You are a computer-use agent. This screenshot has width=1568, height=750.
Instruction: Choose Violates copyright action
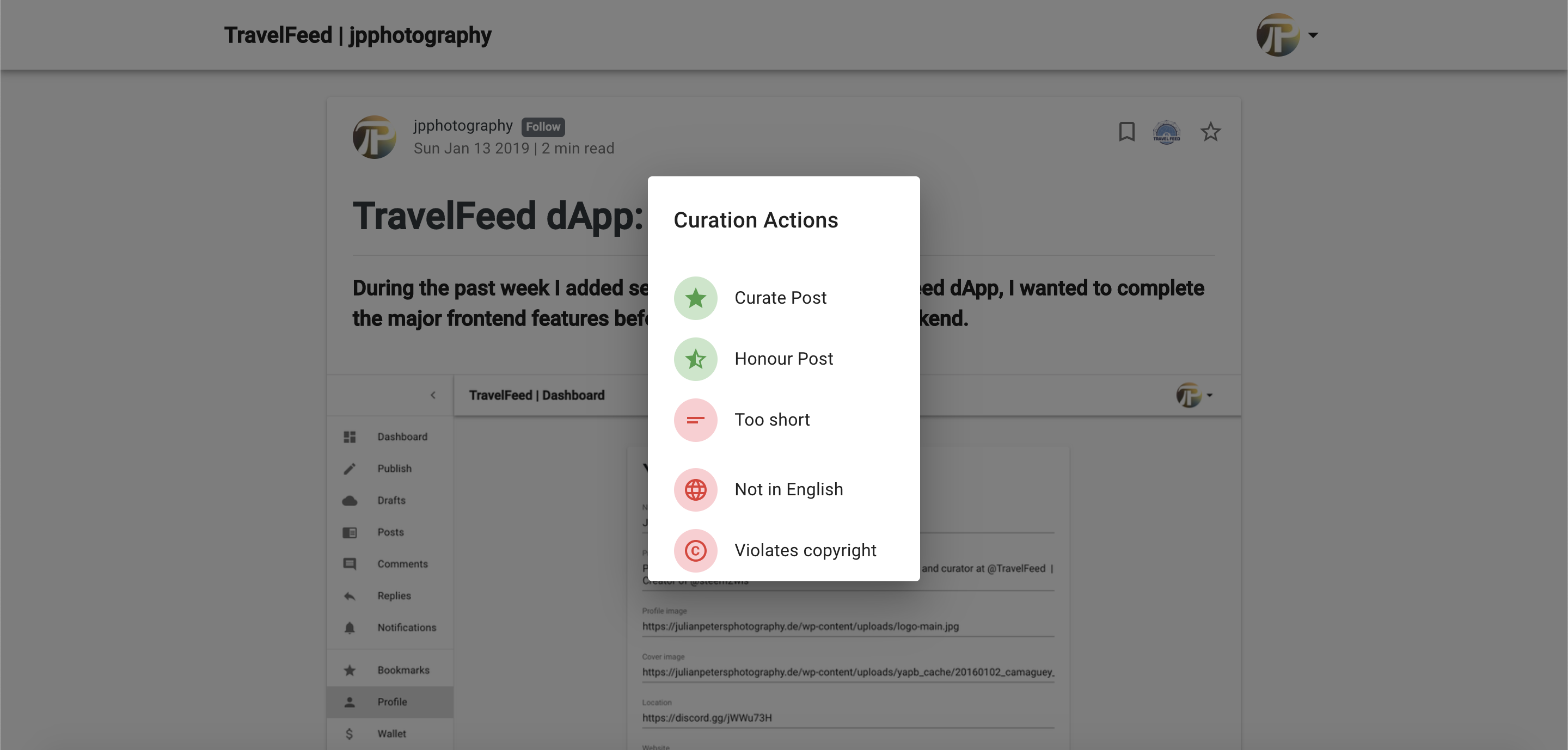coord(783,550)
